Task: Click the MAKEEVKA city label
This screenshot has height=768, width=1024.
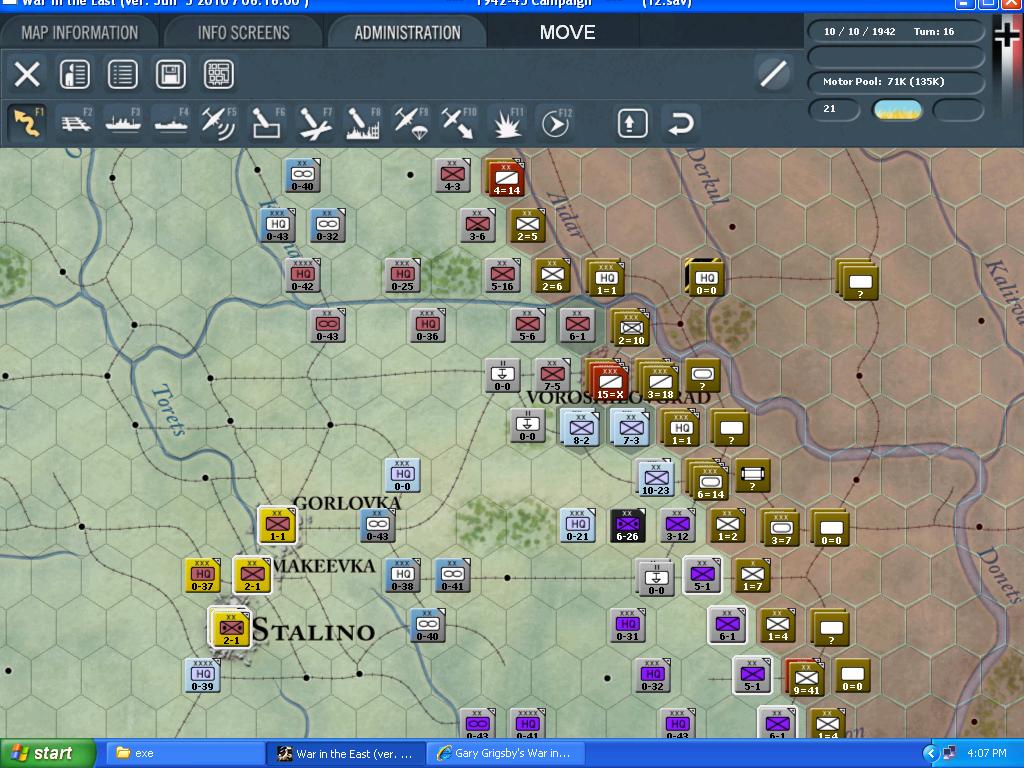Action: pos(325,566)
